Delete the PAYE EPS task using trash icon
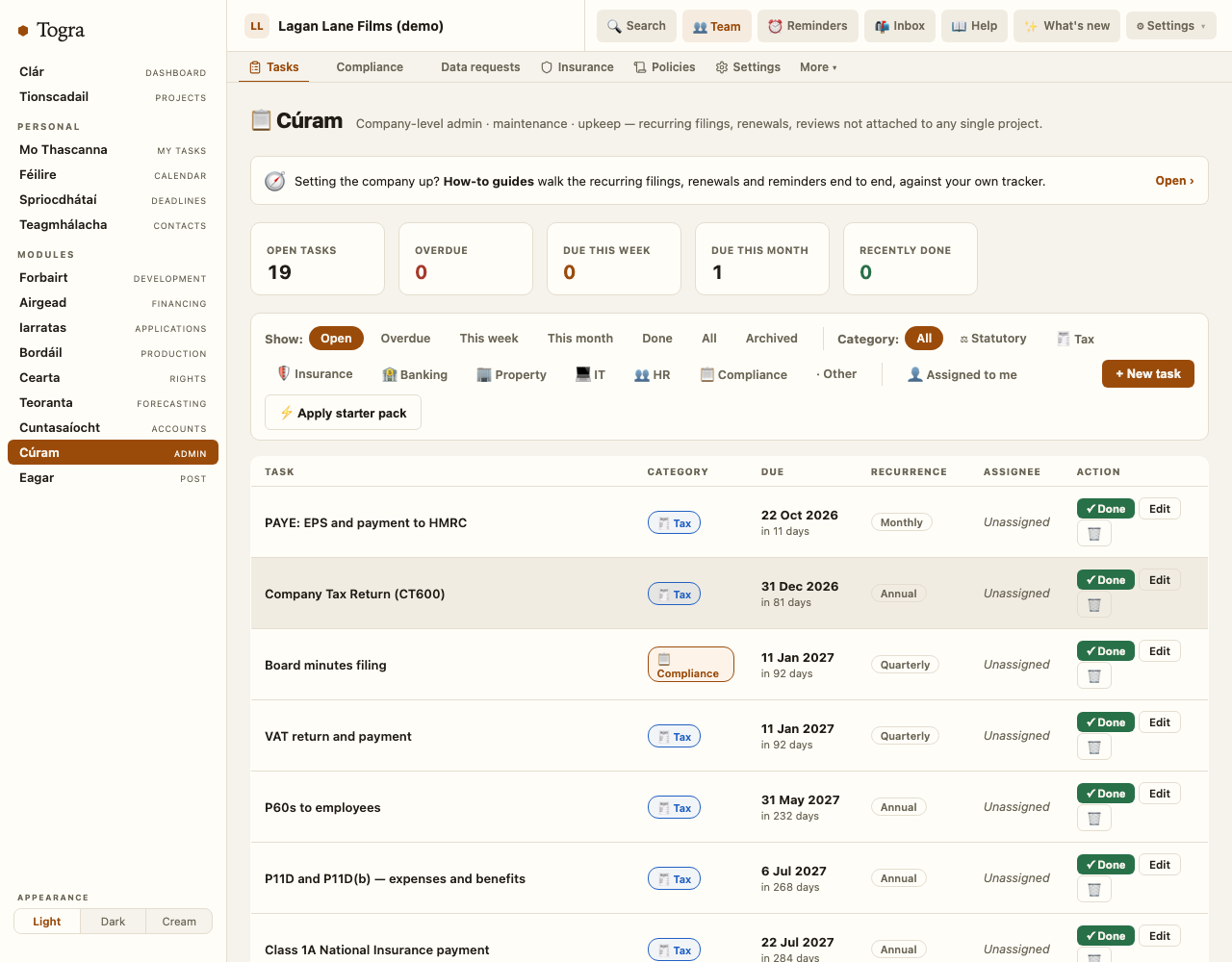Viewport: 1232px width, 962px height. coord(1094,534)
